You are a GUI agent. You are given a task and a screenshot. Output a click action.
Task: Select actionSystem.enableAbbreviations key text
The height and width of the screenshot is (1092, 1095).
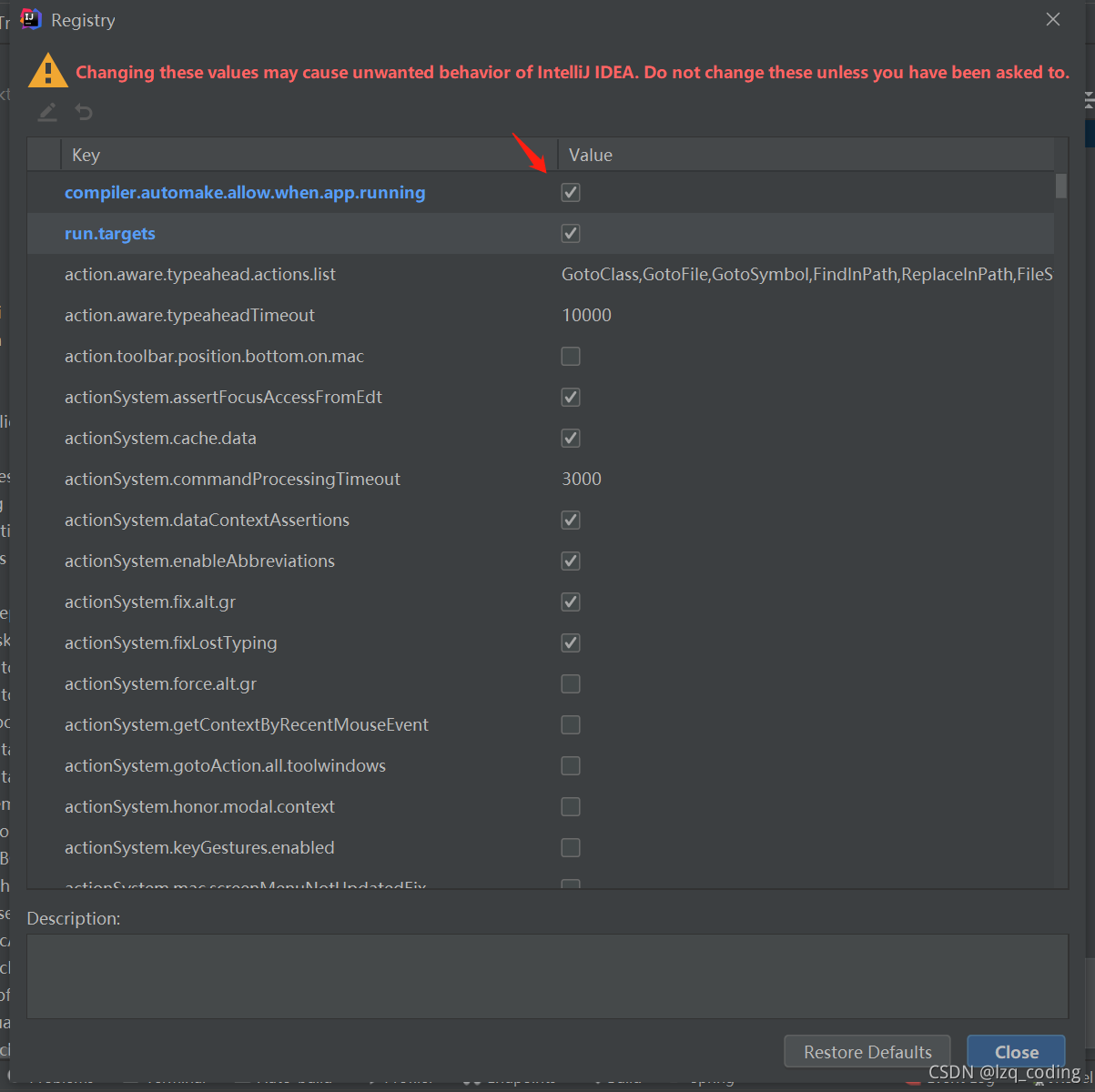[199, 561]
